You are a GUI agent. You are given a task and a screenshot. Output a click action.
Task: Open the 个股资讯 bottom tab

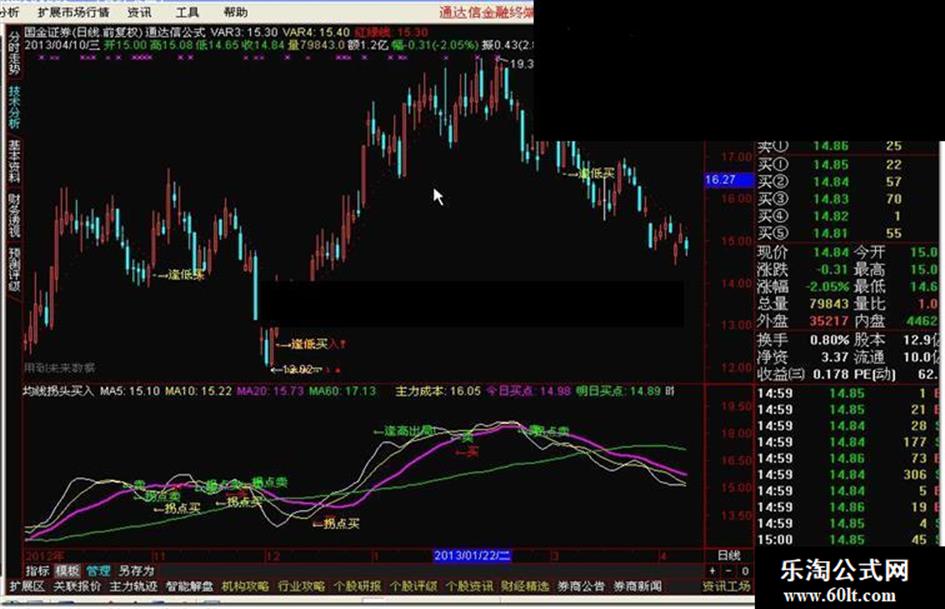pyautogui.click(x=469, y=585)
